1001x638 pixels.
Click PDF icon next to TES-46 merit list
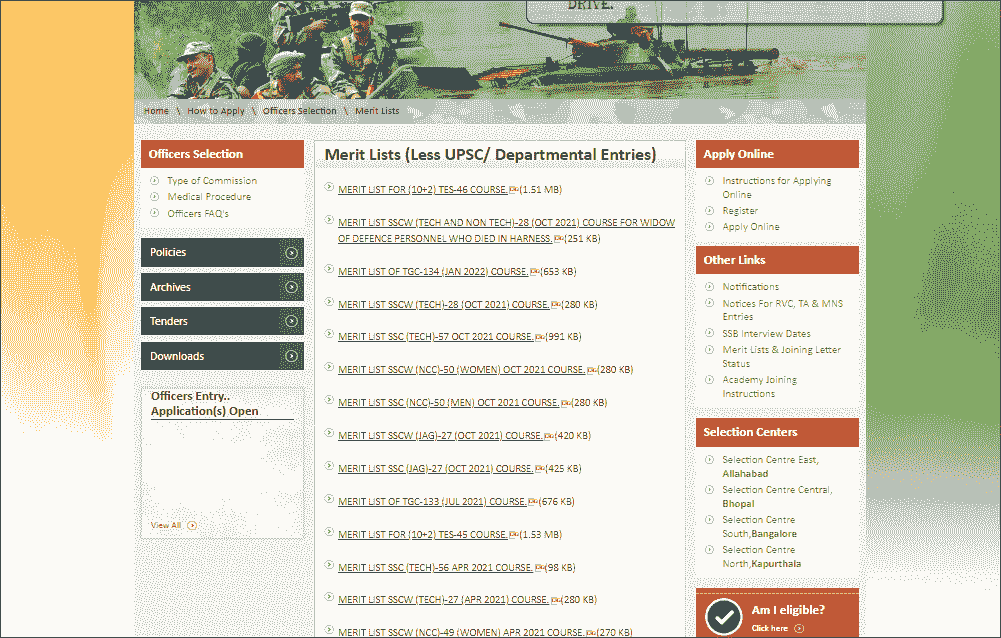pyautogui.click(x=513, y=189)
